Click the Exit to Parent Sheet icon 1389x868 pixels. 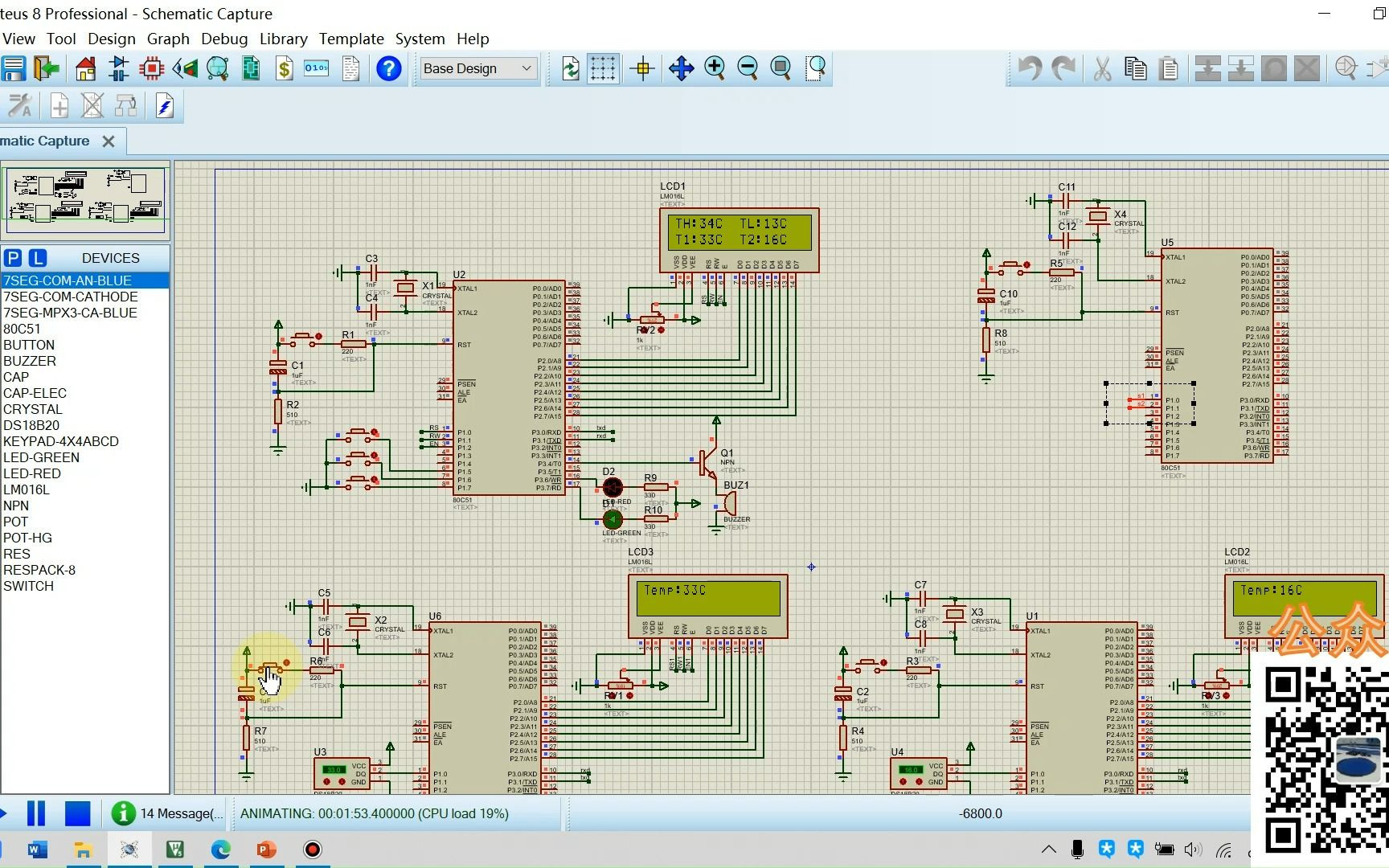pyautogui.click(x=126, y=105)
